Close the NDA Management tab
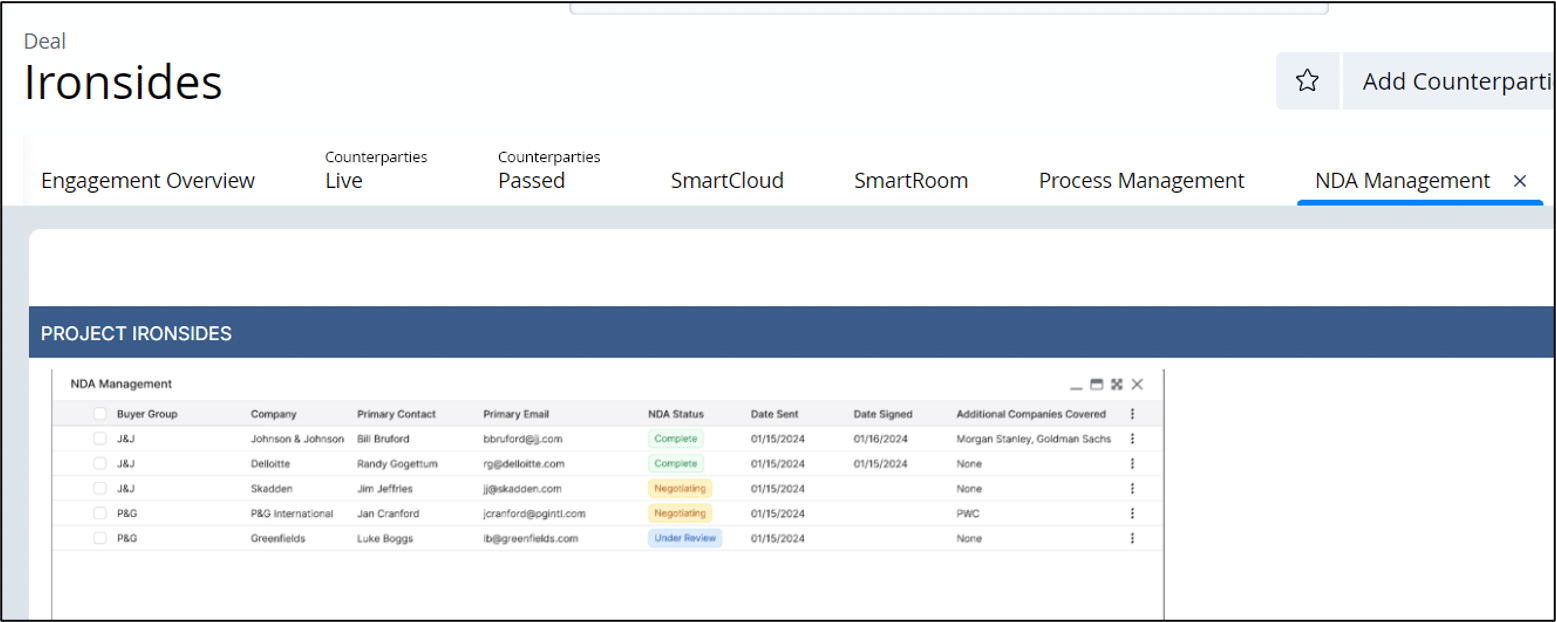 [x=1520, y=181]
